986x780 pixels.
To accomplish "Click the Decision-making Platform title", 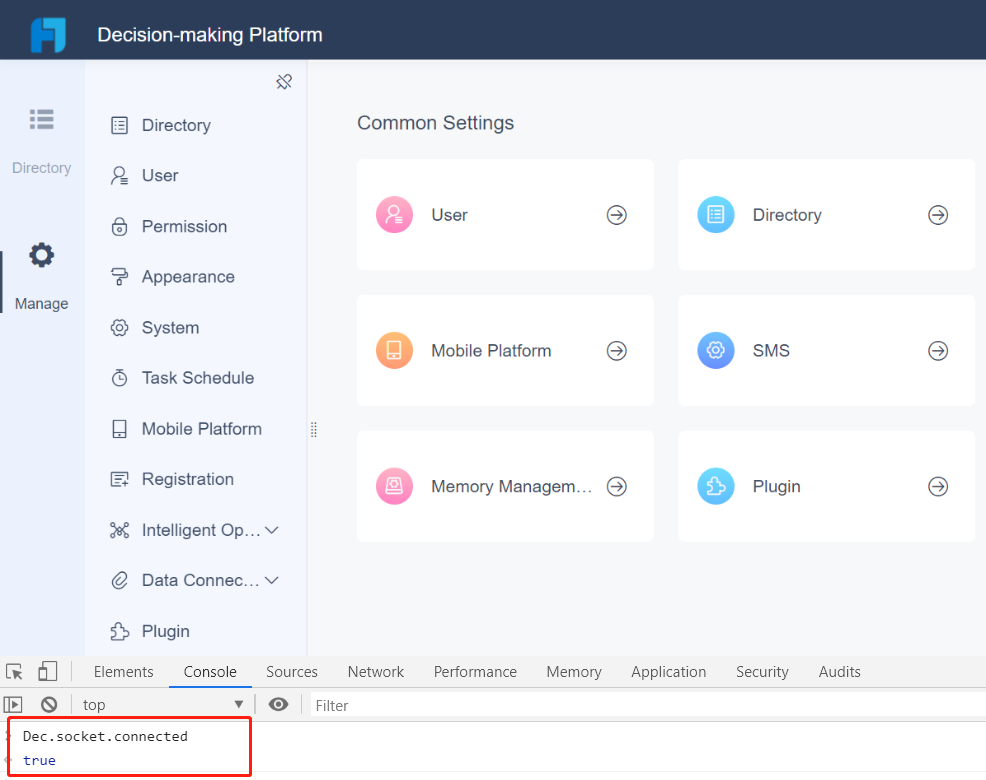I will pyautogui.click(x=209, y=35).
